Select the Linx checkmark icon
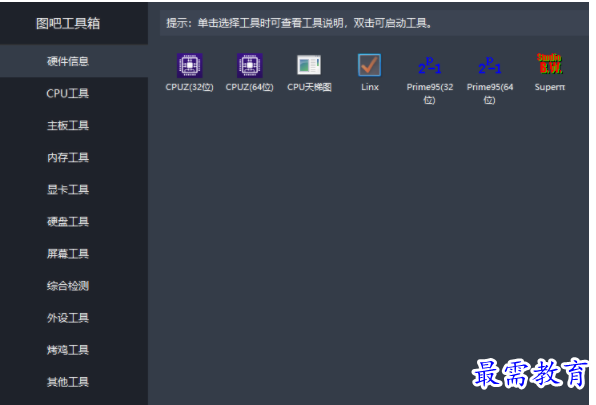596x405 pixels. click(369, 65)
